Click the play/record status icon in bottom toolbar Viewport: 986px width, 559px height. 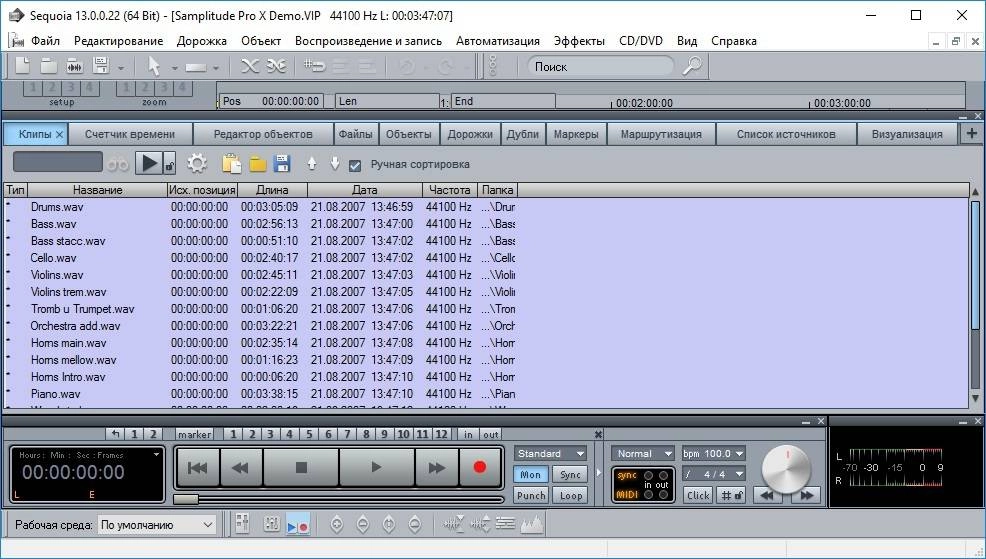(297, 524)
